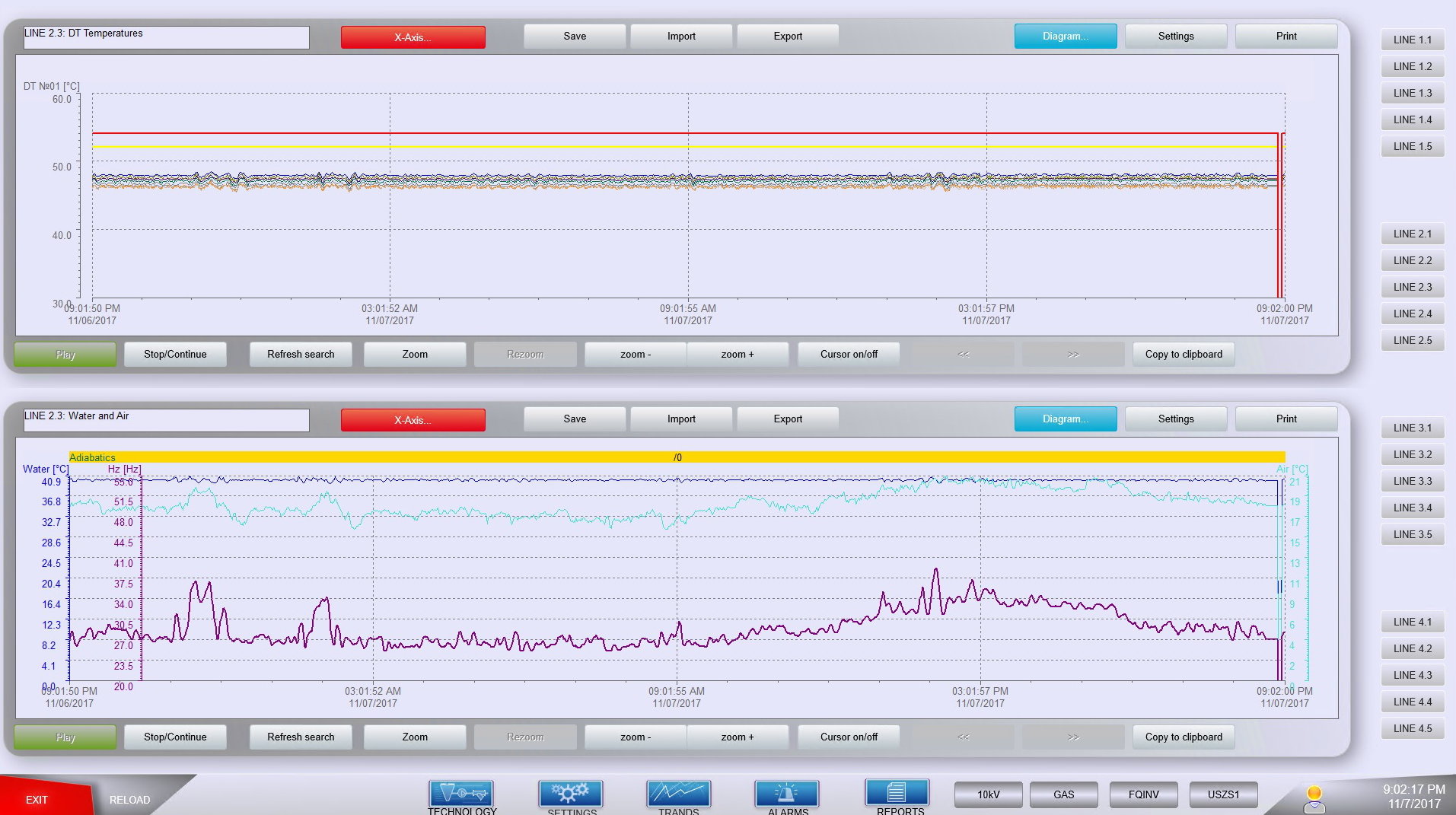Open the Alarms siren icon
The image size is (1456, 815).
pyautogui.click(x=787, y=794)
